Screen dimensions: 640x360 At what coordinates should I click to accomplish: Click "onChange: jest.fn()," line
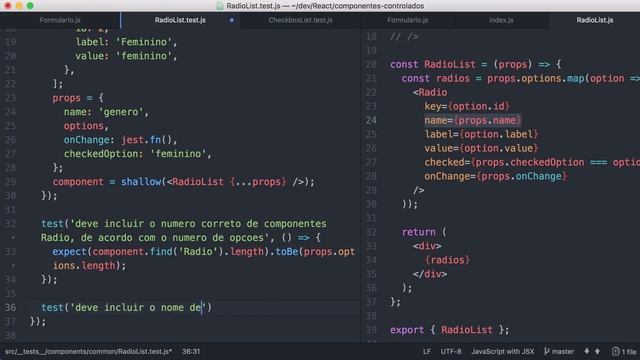[120, 140]
